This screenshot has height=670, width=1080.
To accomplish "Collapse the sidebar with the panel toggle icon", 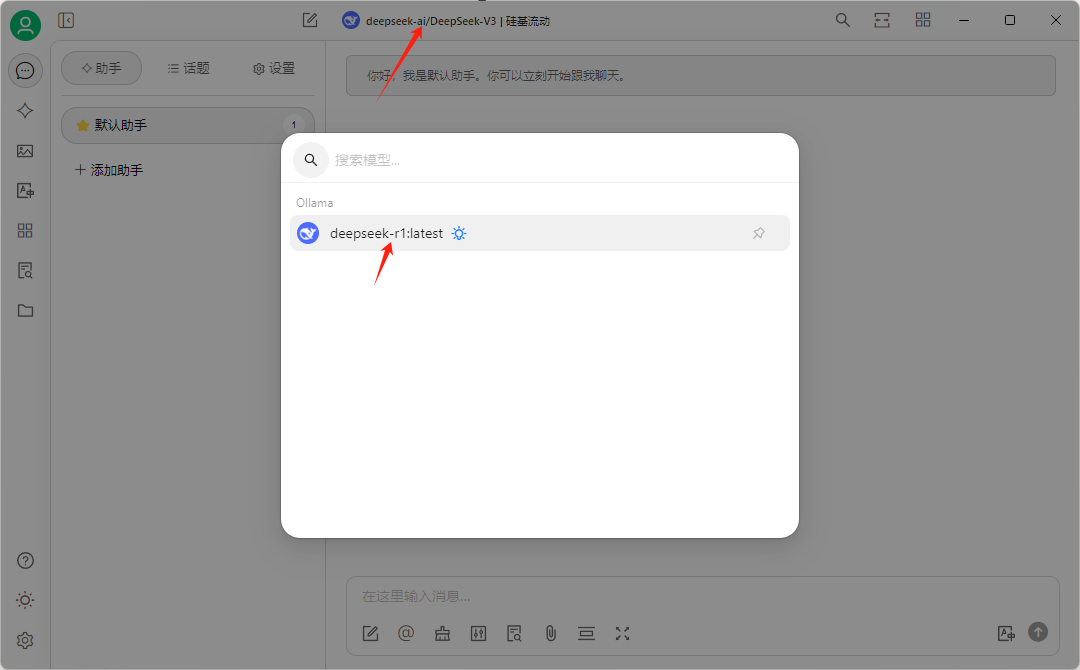I will click(66, 21).
